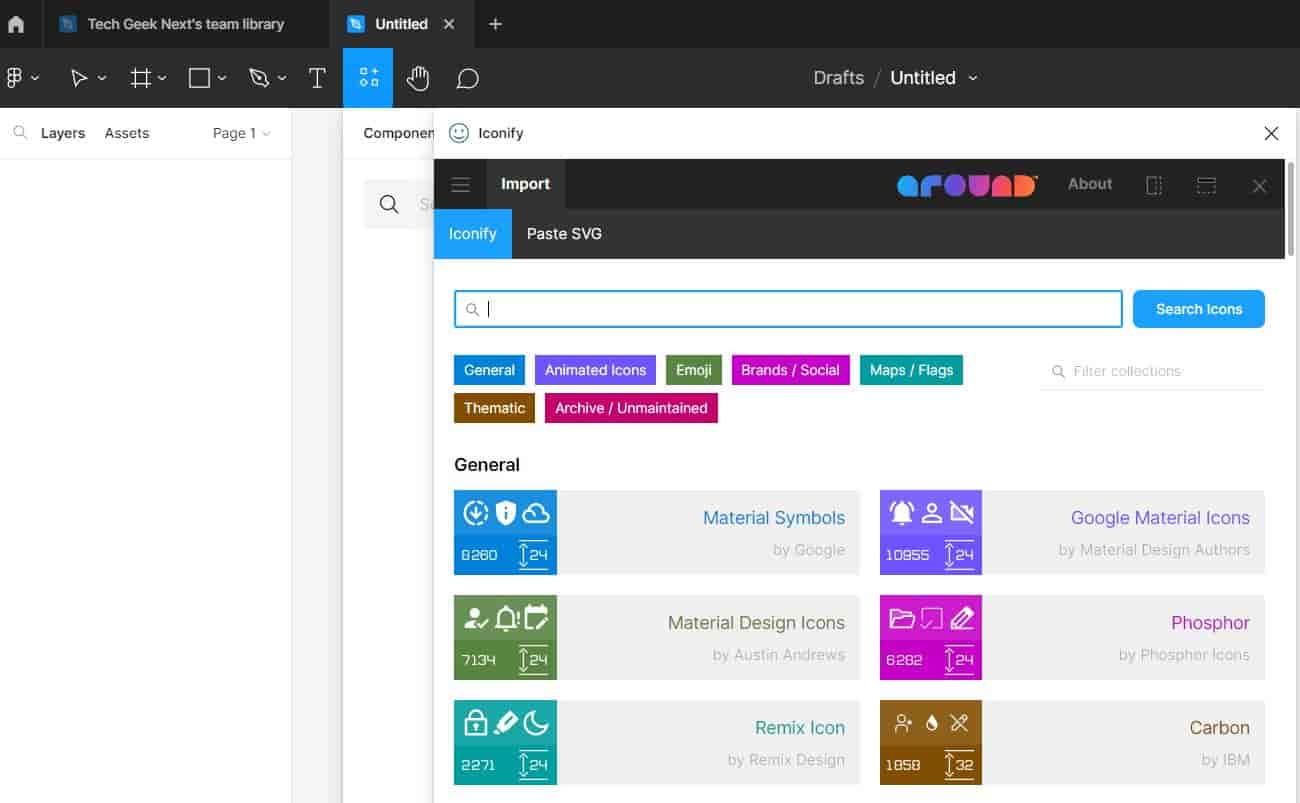Expand the Pen tools dropdown arrow

(282, 78)
